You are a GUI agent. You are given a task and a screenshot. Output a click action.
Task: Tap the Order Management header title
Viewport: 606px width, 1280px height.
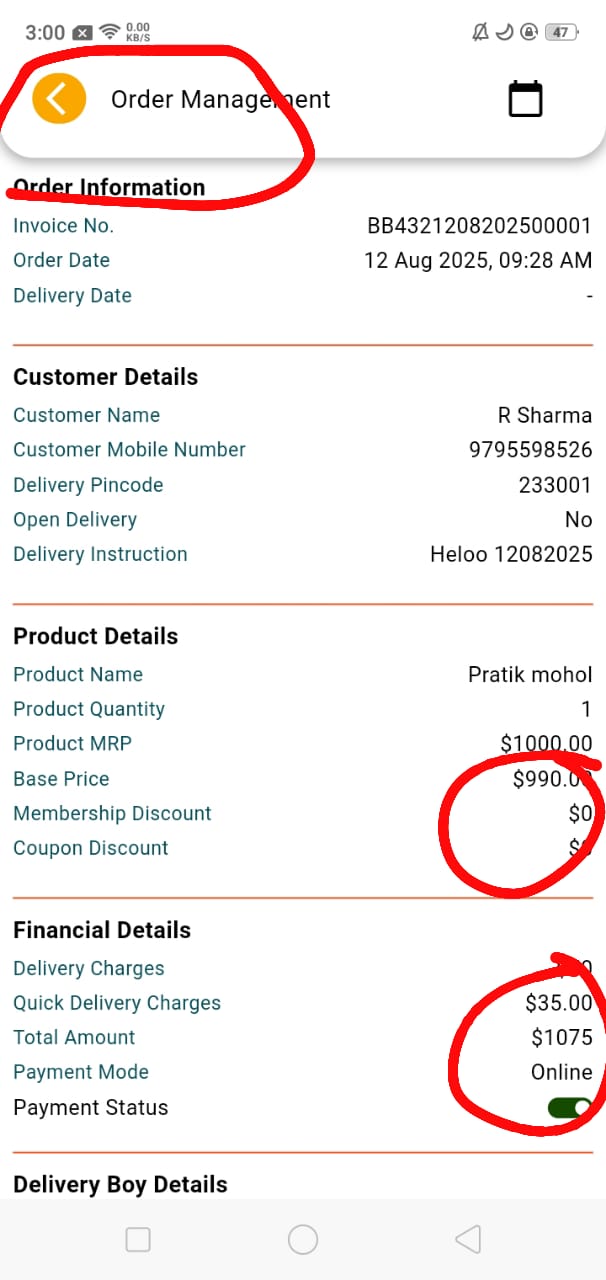coord(220,99)
